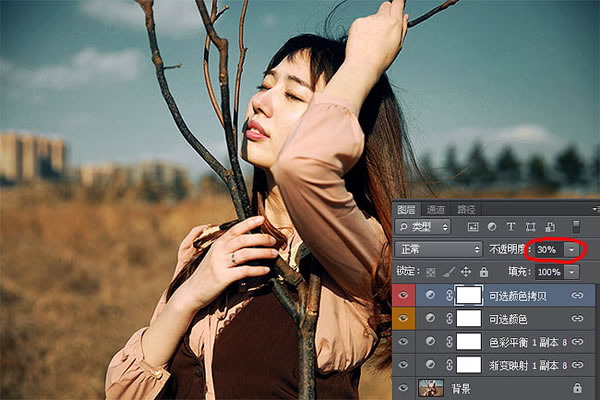Click the lock position move icon
This screenshot has height=400, width=600.
pyautogui.click(x=466, y=271)
